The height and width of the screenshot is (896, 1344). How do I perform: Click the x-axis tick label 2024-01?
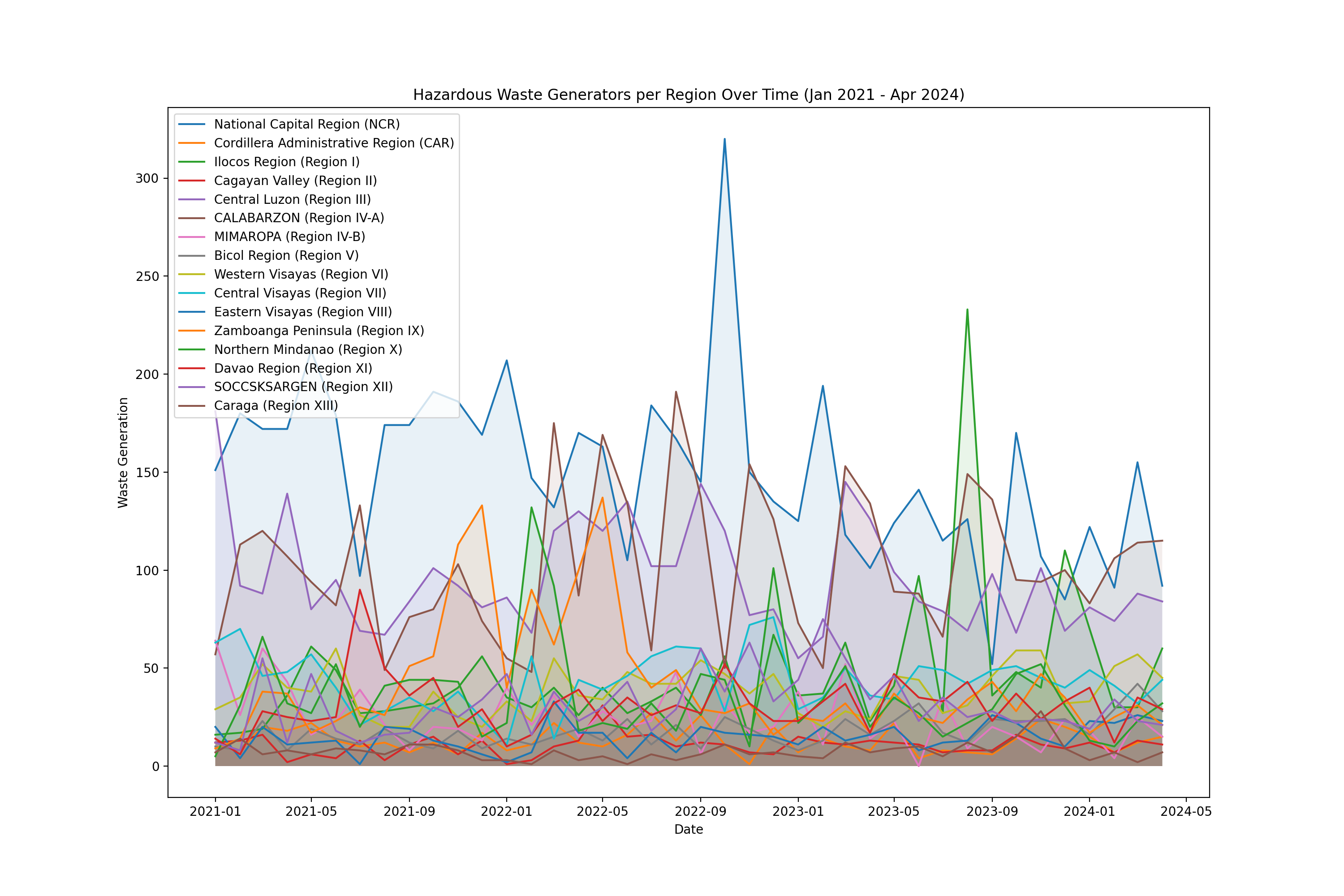click(1089, 811)
